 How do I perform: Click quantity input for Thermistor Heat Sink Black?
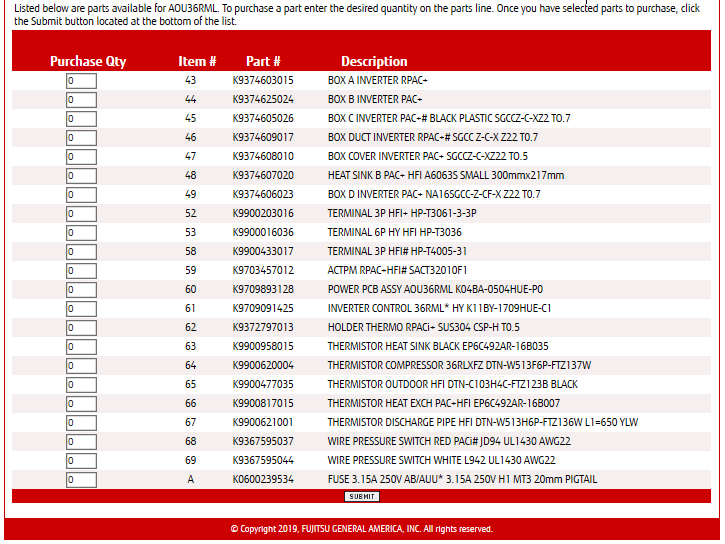click(x=81, y=346)
